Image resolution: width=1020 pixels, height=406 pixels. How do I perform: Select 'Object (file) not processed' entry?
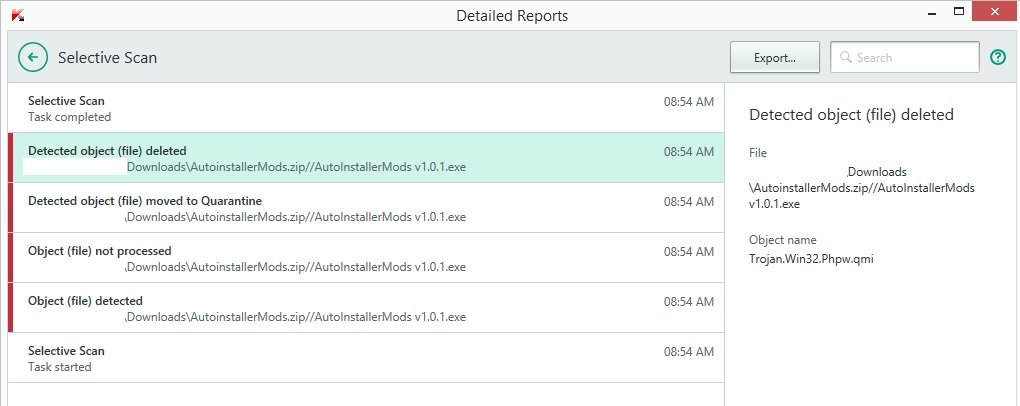(x=366, y=258)
